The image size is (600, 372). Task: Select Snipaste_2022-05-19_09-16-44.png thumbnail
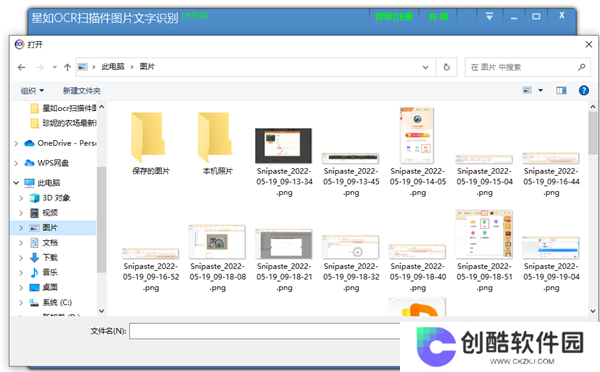(x=551, y=158)
